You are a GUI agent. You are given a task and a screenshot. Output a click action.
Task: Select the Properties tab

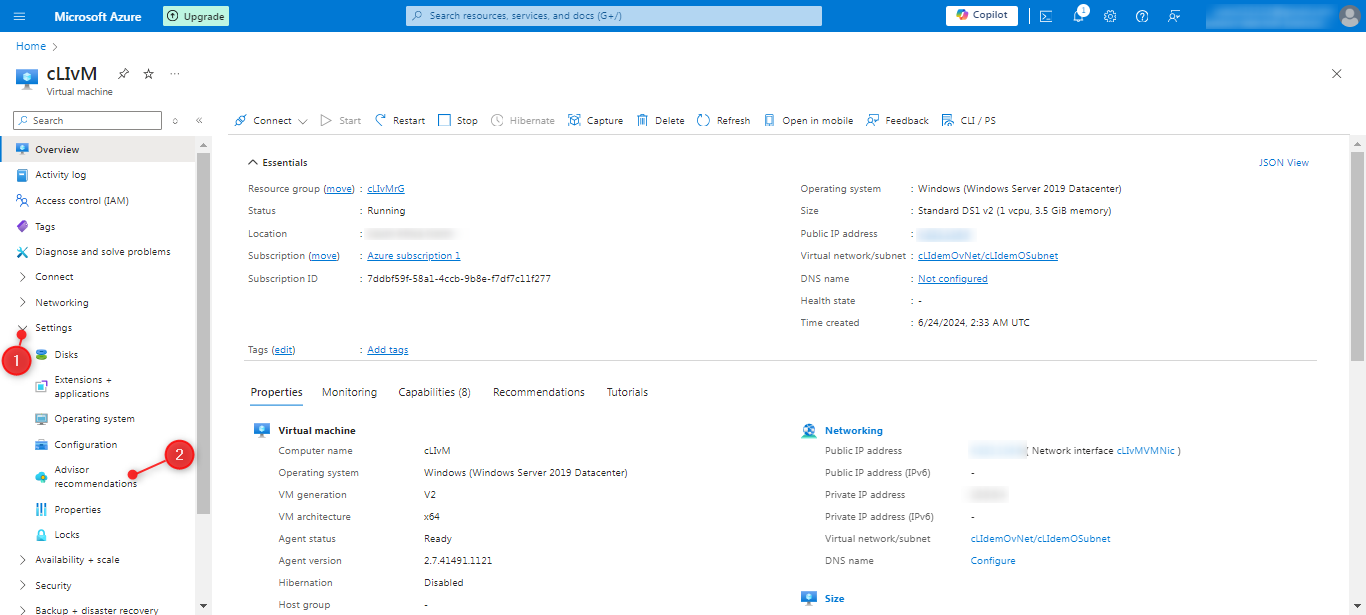click(x=276, y=392)
